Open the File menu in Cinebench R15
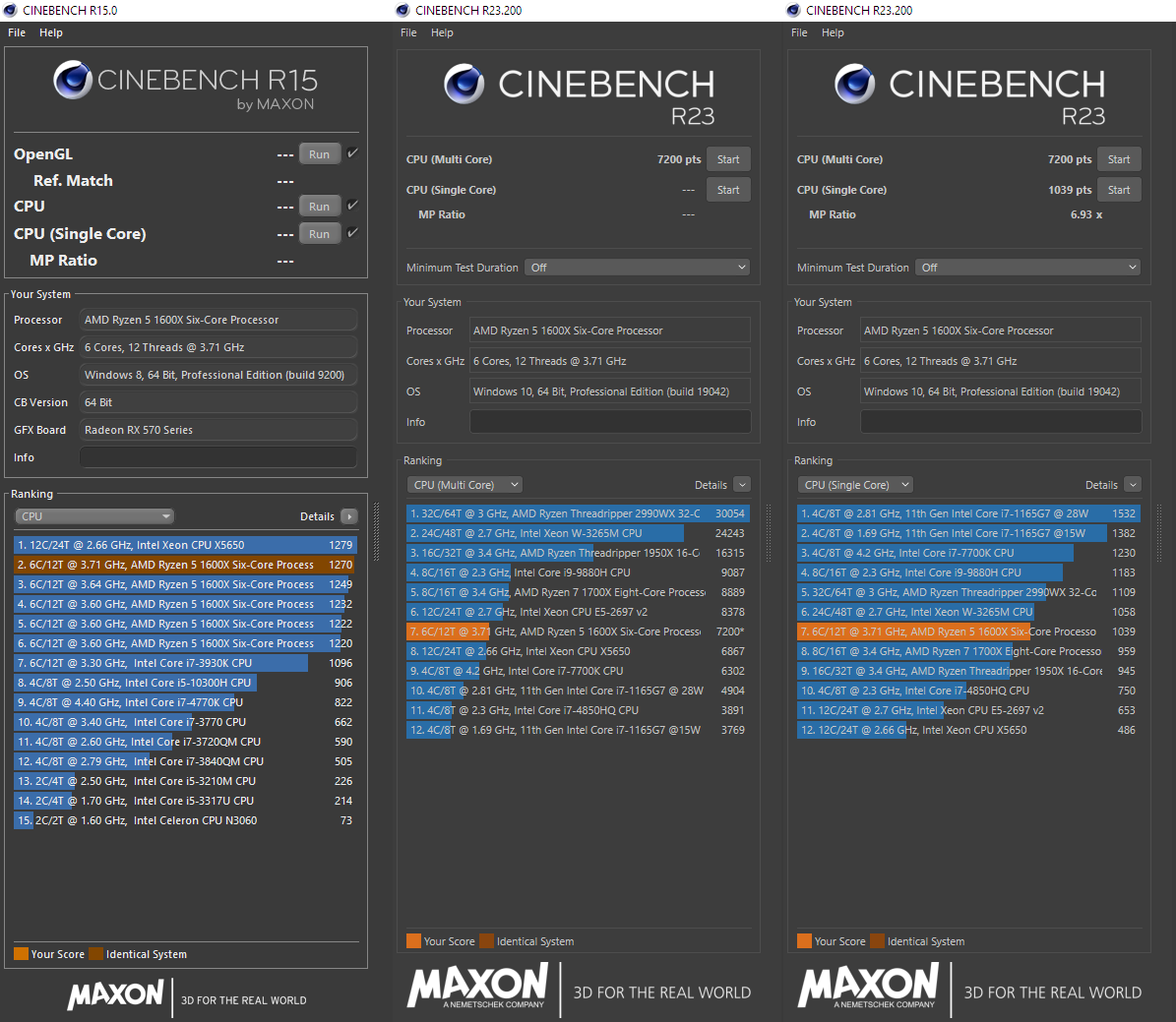The width and height of the screenshot is (1176, 1022). 17,33
